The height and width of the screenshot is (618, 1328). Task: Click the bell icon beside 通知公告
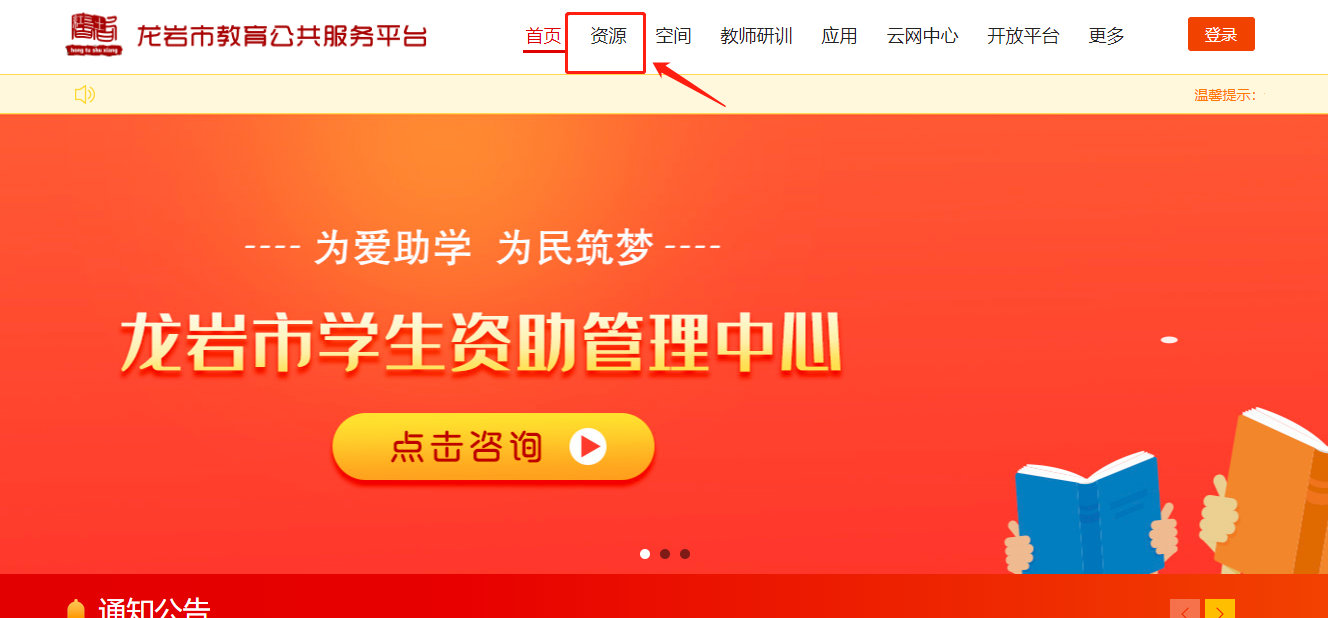coord(75,608)
